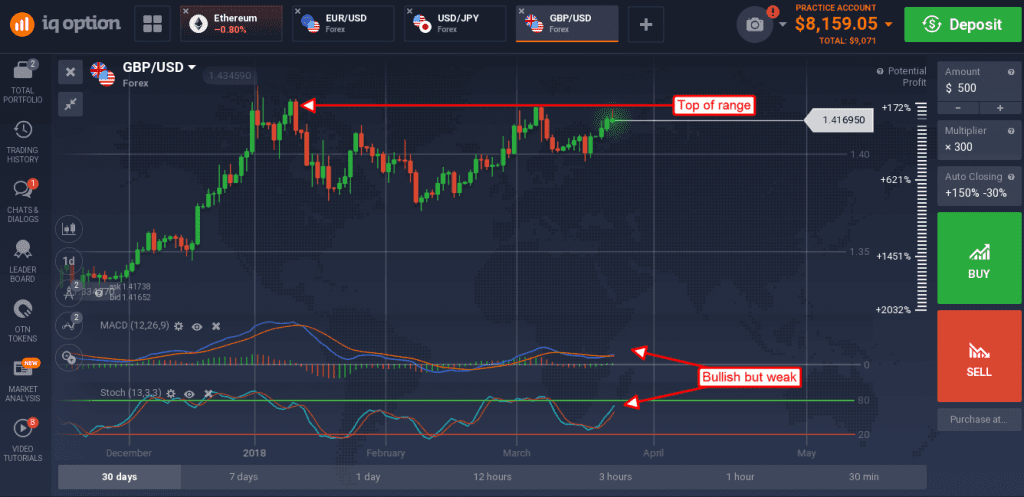Open Stoch indicator settings gear
1024x497 pixels.
coord(171,394)
